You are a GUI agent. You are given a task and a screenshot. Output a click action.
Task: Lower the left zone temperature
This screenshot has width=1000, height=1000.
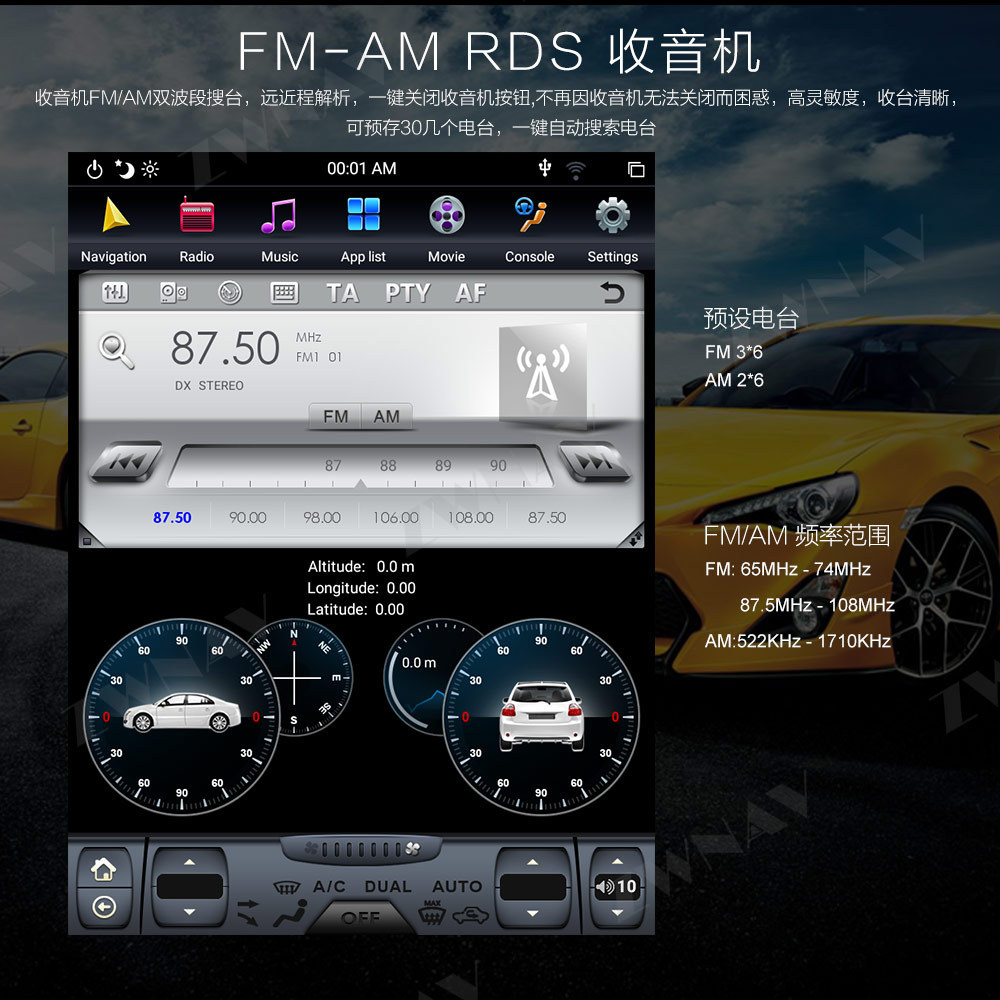pyautogui.click(x=189, y=912)
